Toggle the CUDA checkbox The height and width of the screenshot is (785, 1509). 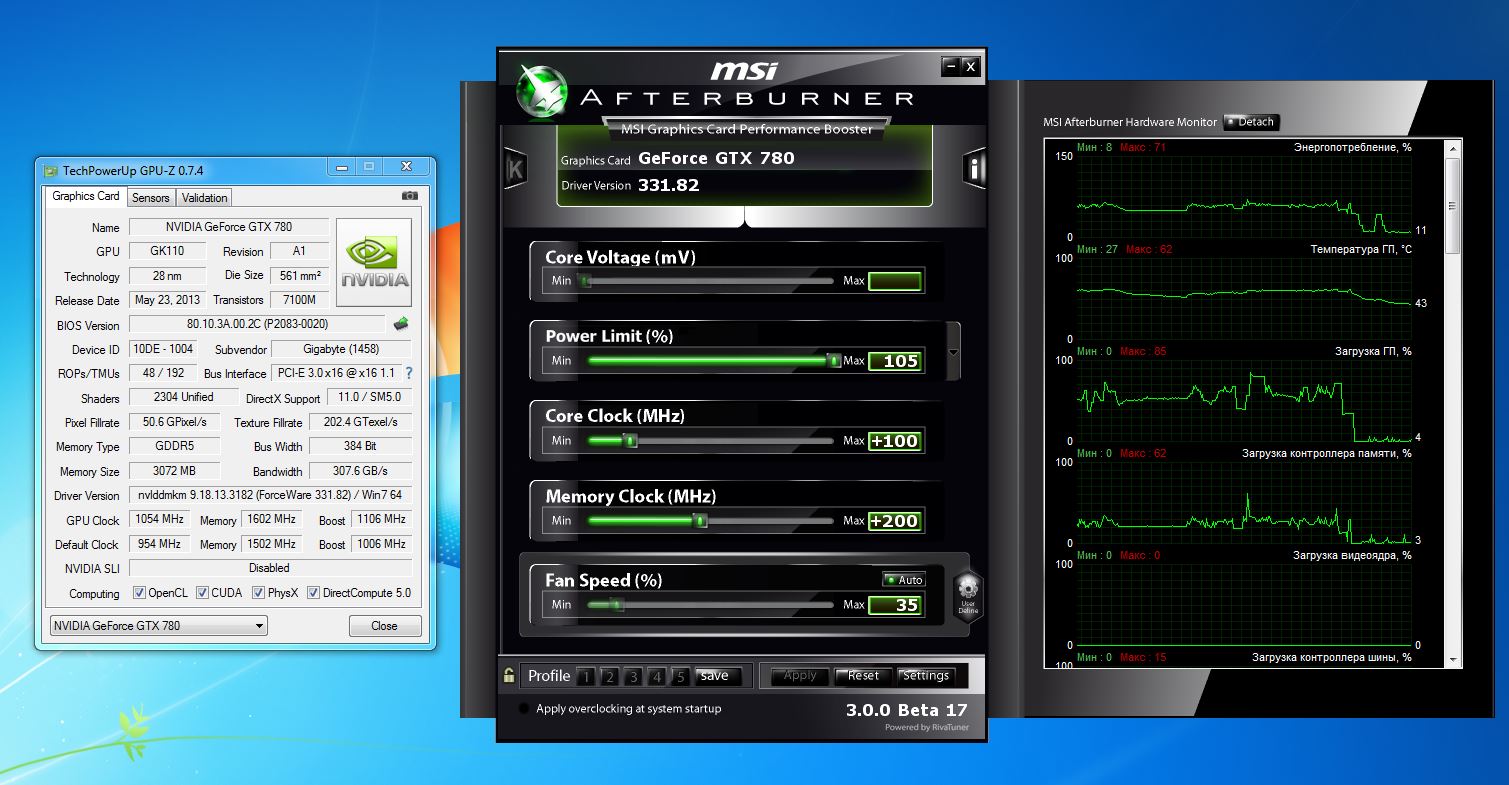202,593
